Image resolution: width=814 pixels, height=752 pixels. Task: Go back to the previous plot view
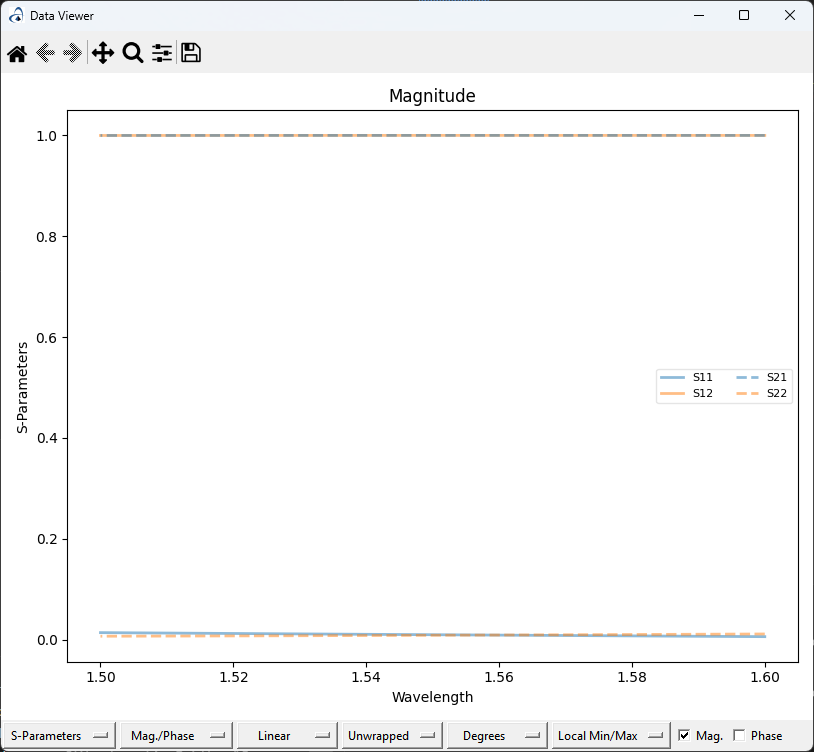(46, 53)
